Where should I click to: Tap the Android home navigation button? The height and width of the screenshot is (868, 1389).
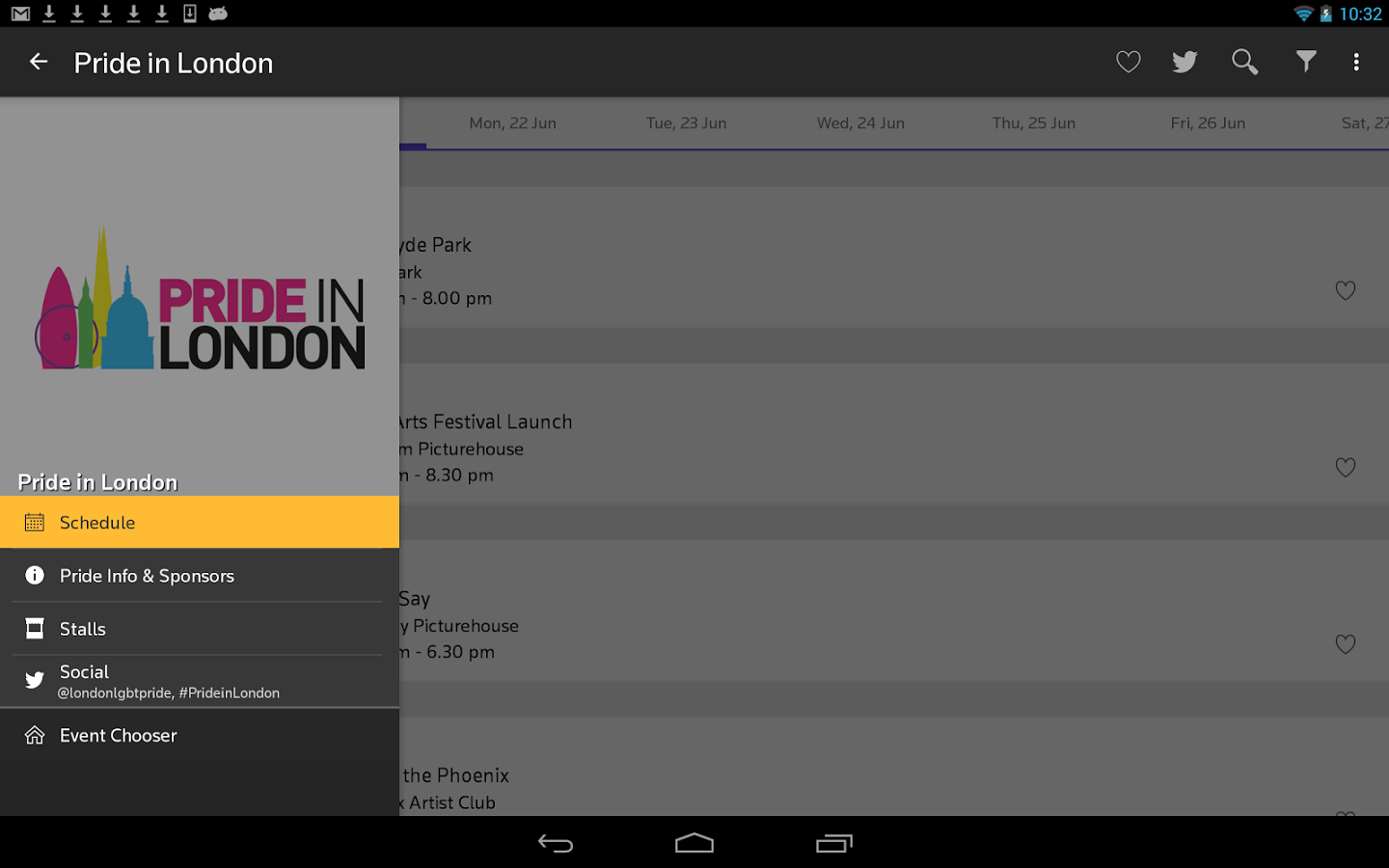(x=694, y=844)
